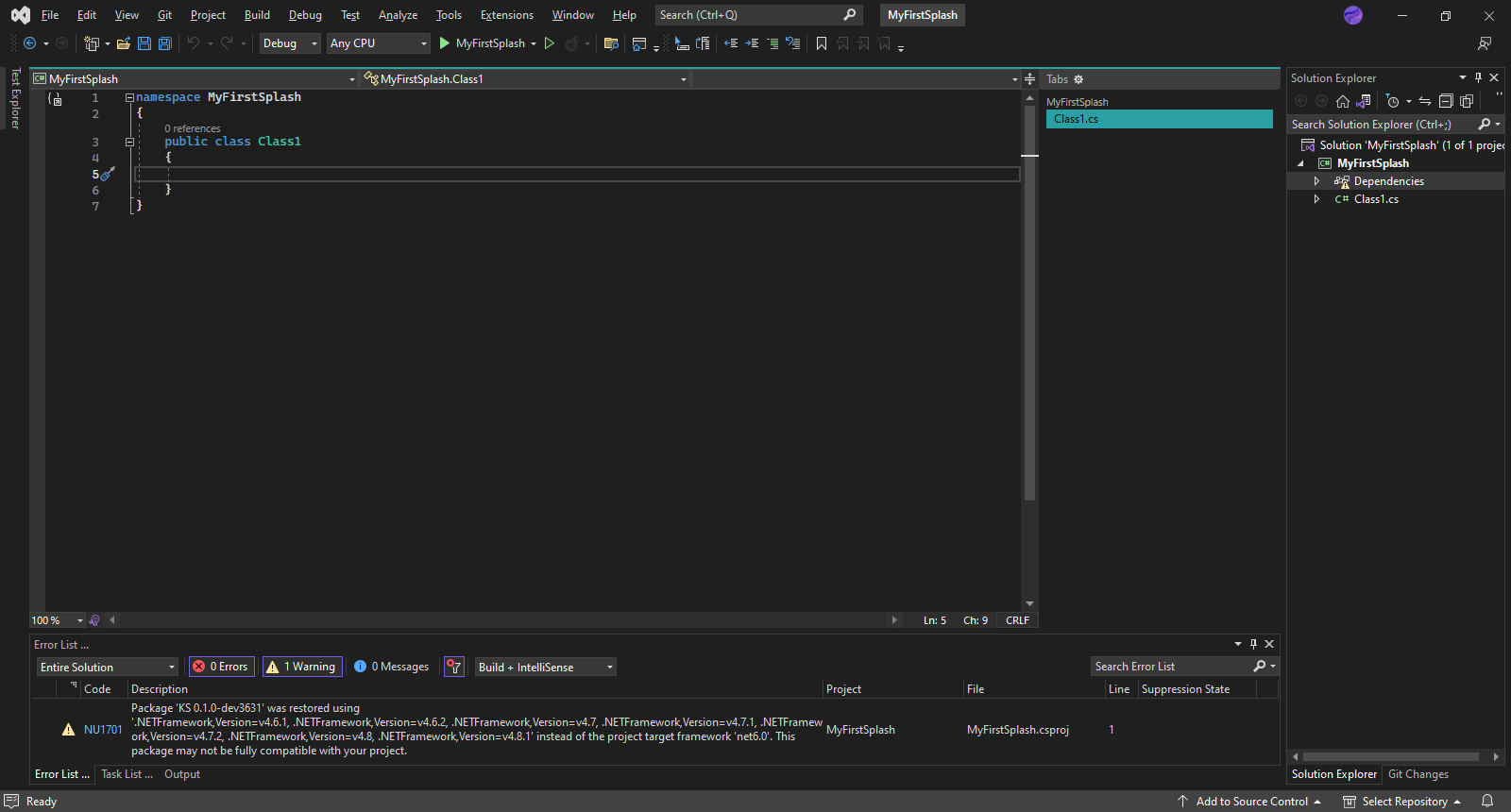Viewport: 1511px width, 812px height.
Task: Expand the Dependencies tree node
Action: coord(1316,181)
